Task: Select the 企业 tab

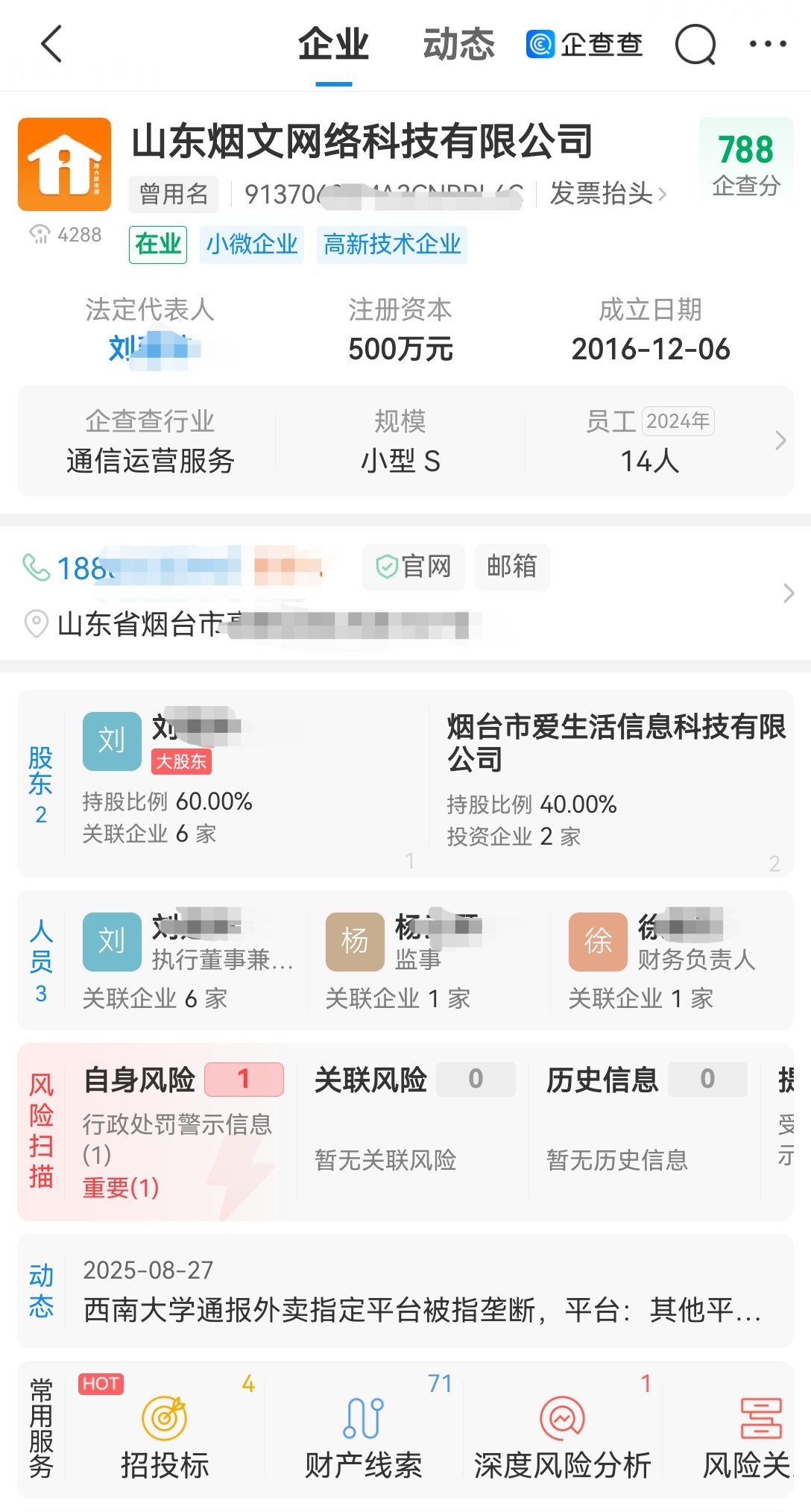Action: [x=333, y=45]
